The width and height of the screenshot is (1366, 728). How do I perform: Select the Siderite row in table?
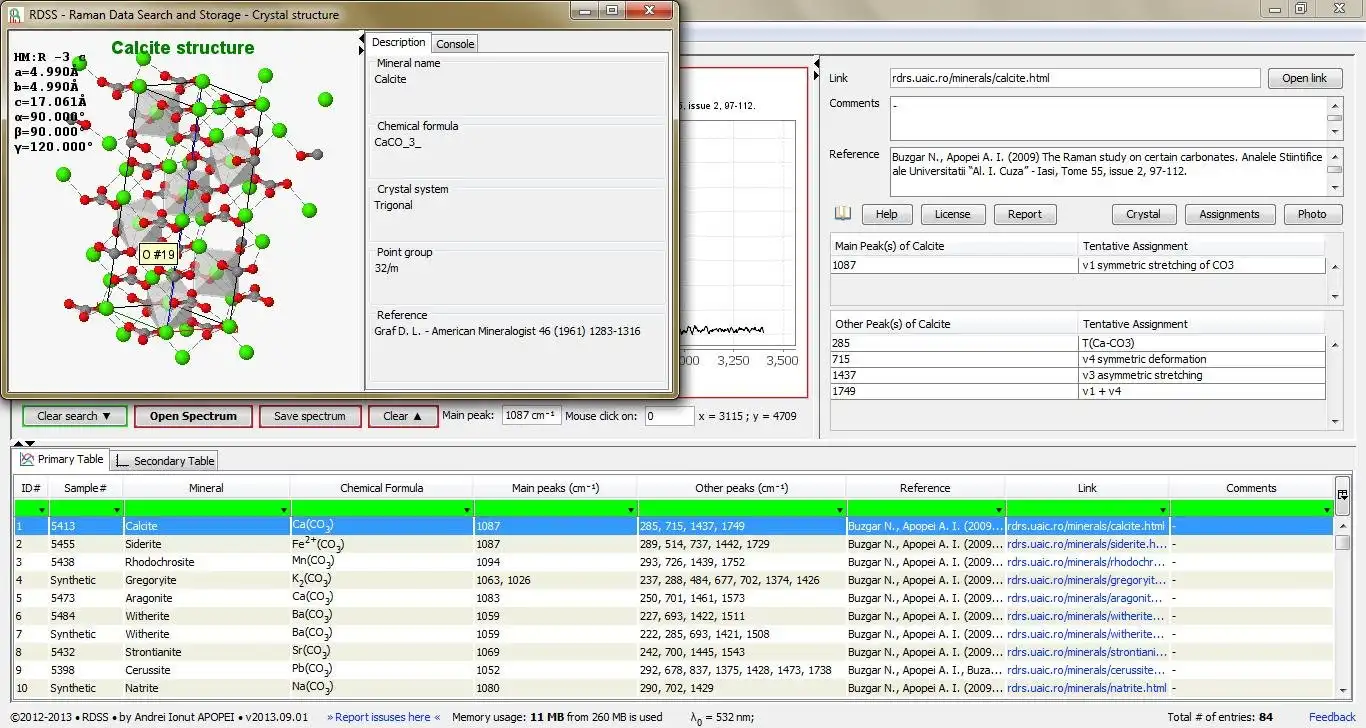point(674,544)
